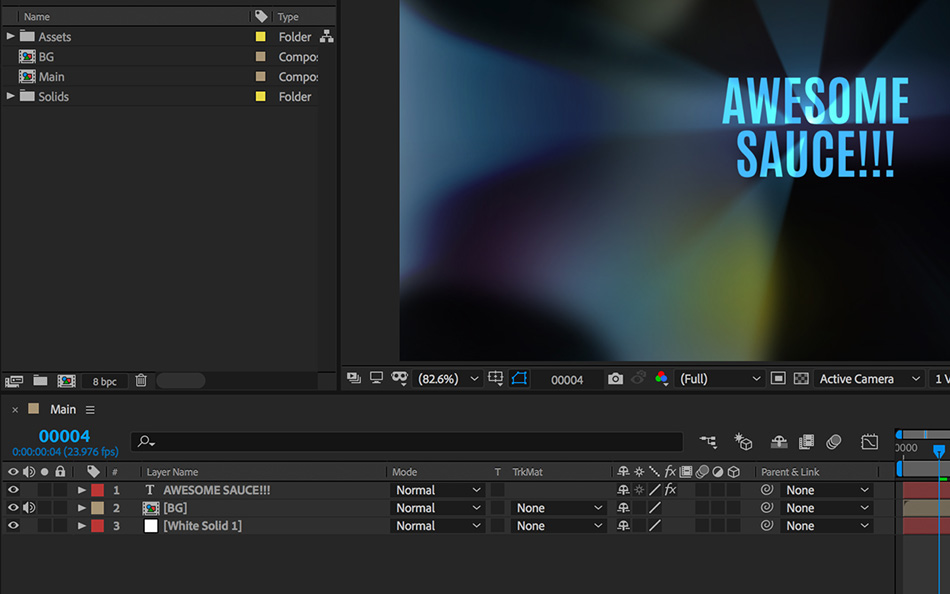Open blending Mode dropdown for BG layer
The image size is (950, 594).
438,508
